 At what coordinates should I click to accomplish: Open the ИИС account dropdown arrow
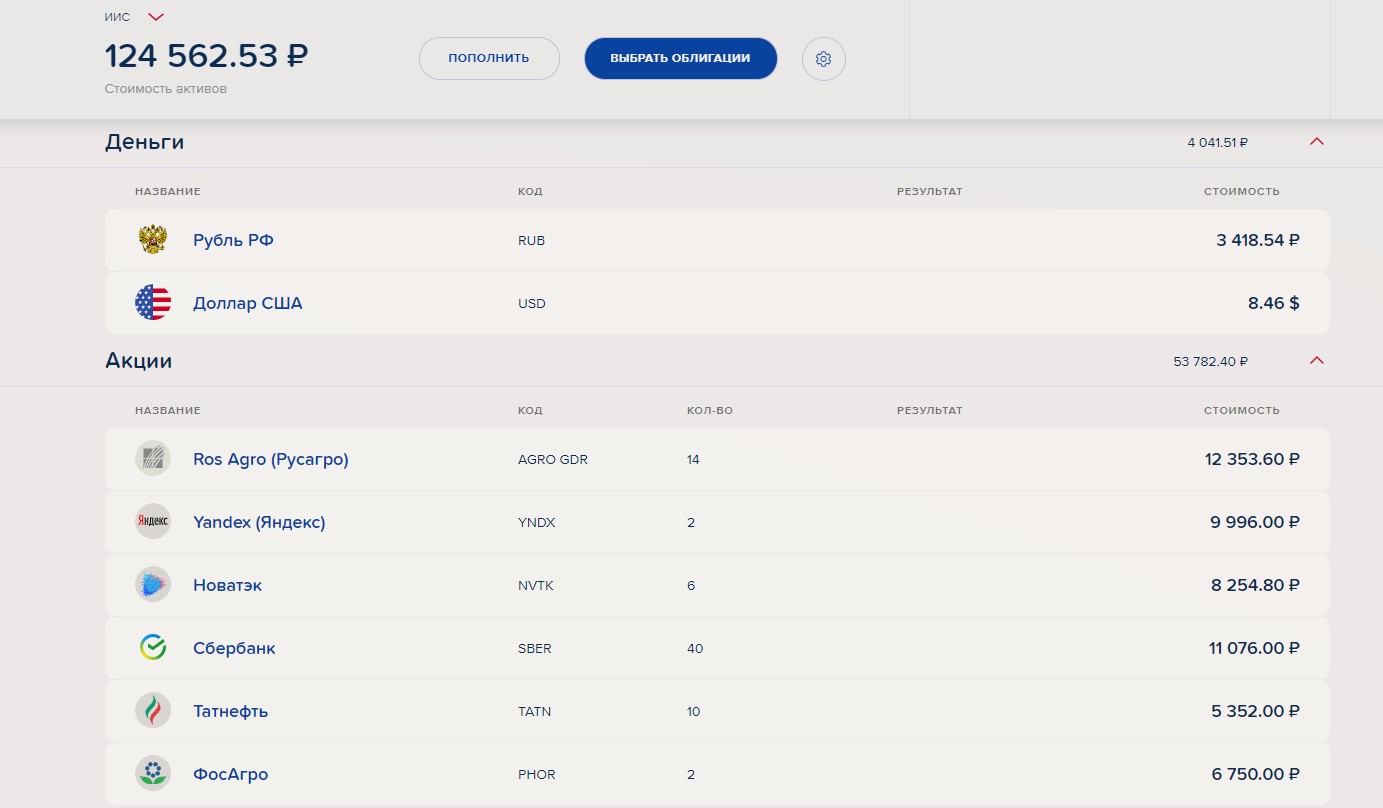pos(155,17)
